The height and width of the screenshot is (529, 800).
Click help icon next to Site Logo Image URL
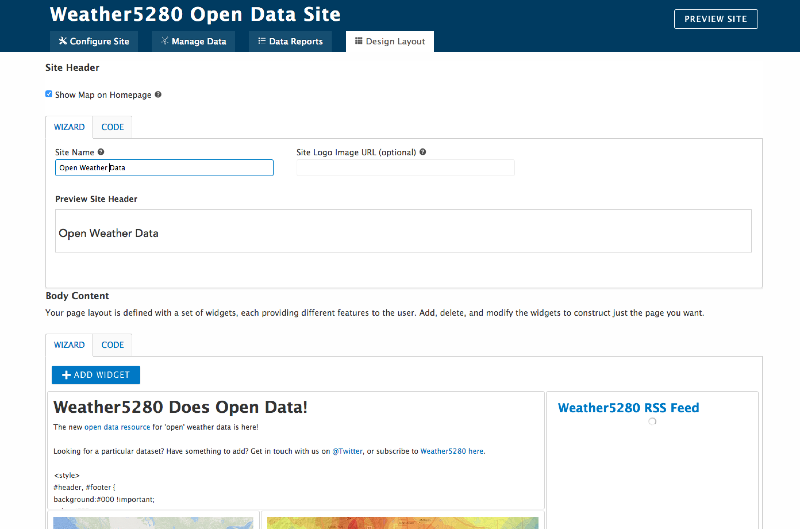coord(423,152)
